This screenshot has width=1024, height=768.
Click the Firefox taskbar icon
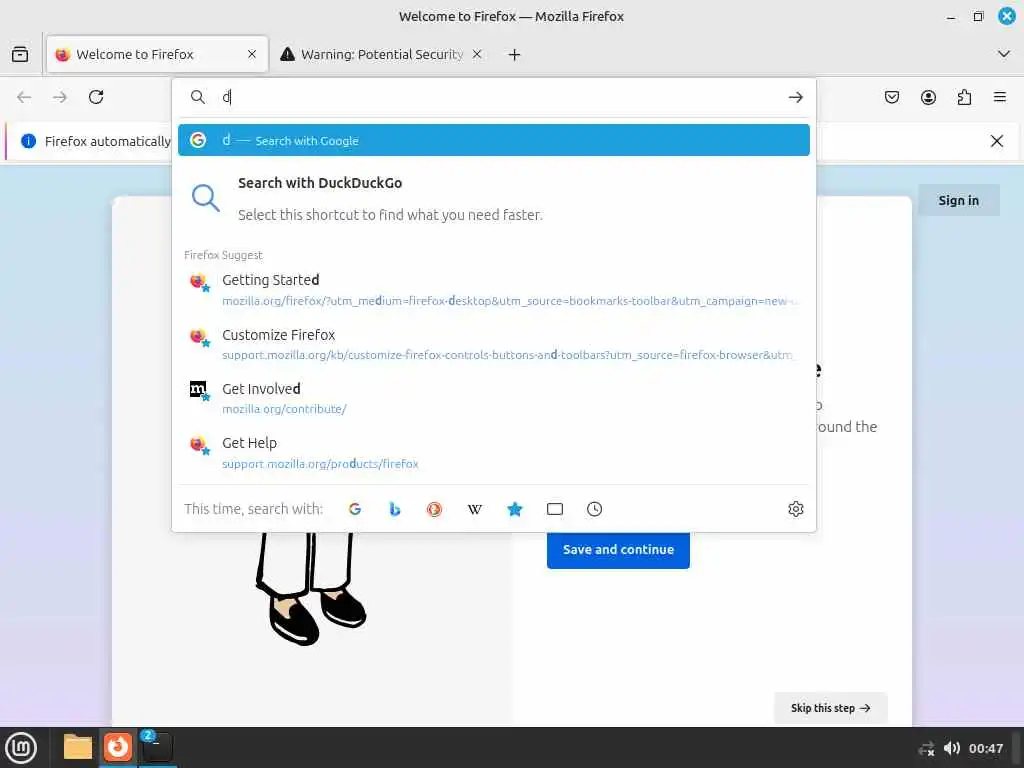point(118,747)
